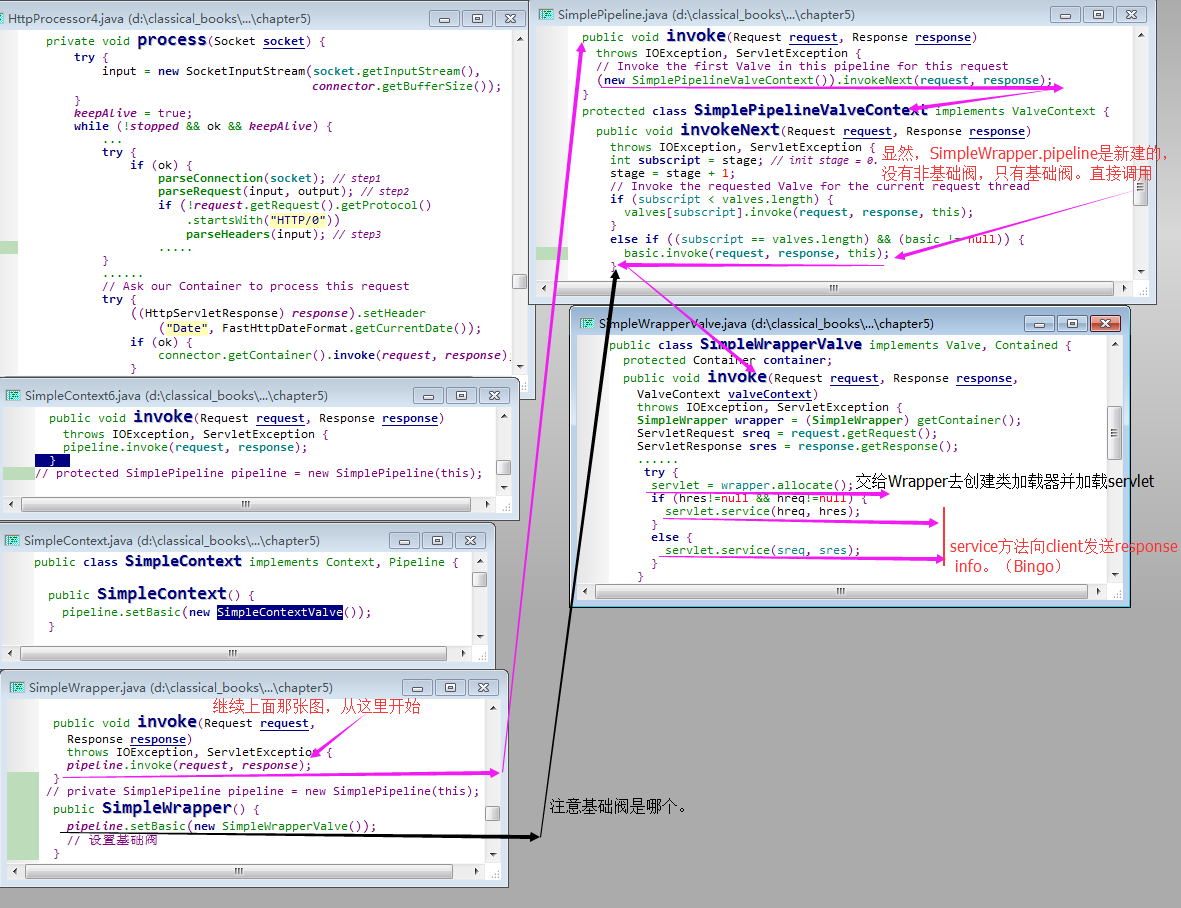Viewport: 1181px width, 908px height.
Task: Click scroll-right arrow in SimpleWrapper.java window
Action: 476,871
